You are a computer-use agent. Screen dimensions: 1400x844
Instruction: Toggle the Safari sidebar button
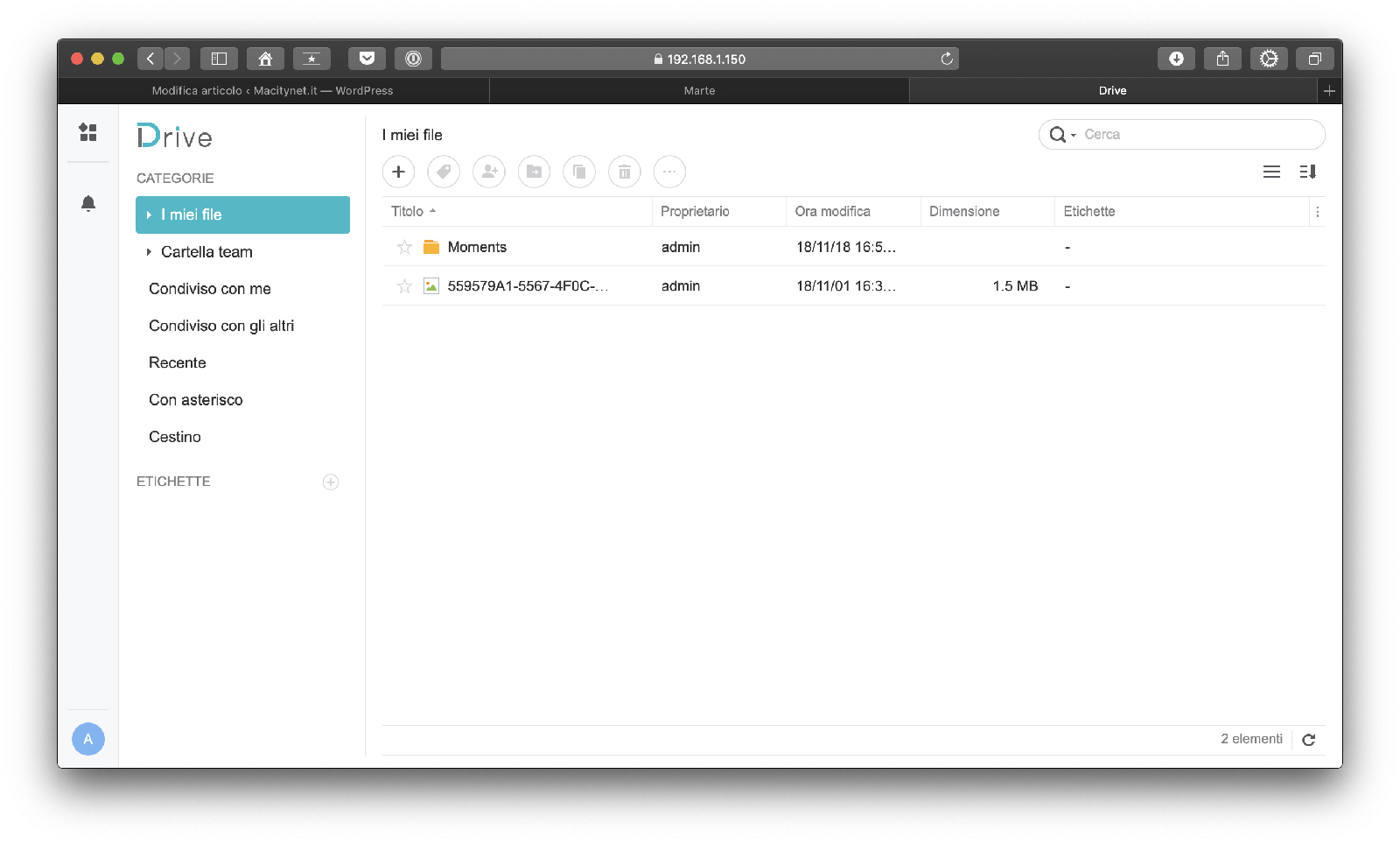click(x=220, y=59)
